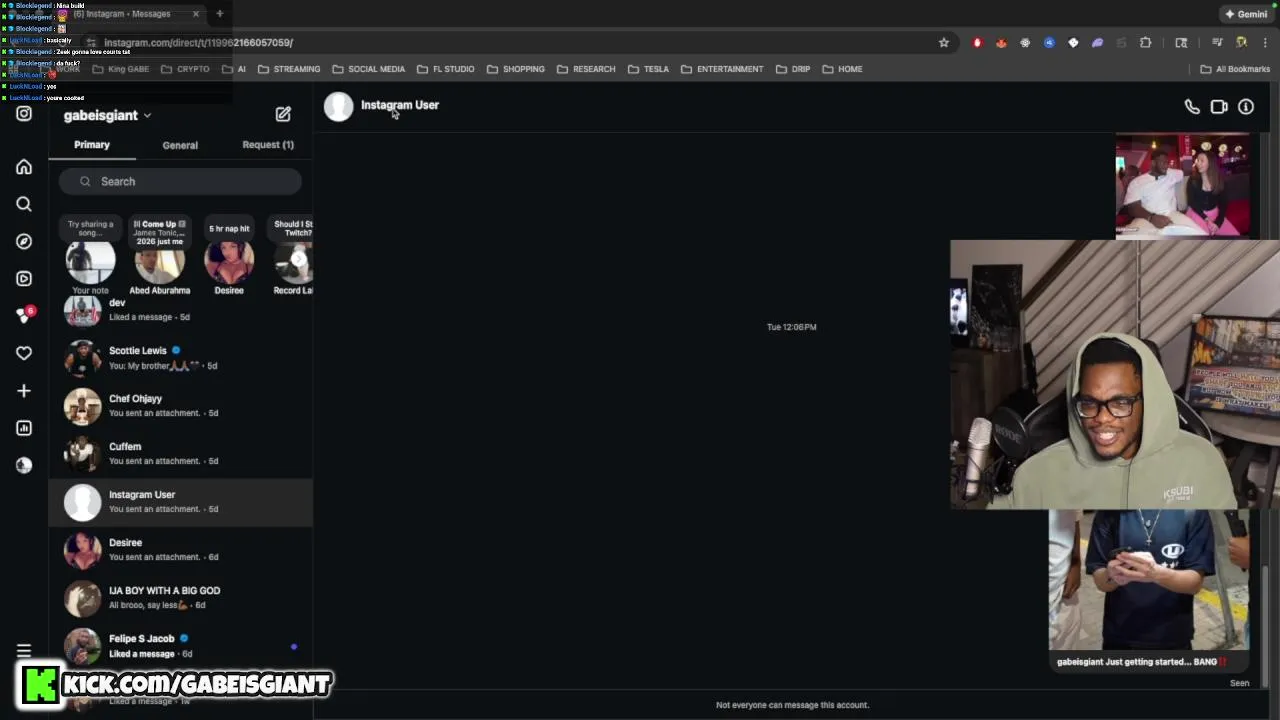Open new browser tab

coord(219,14)
